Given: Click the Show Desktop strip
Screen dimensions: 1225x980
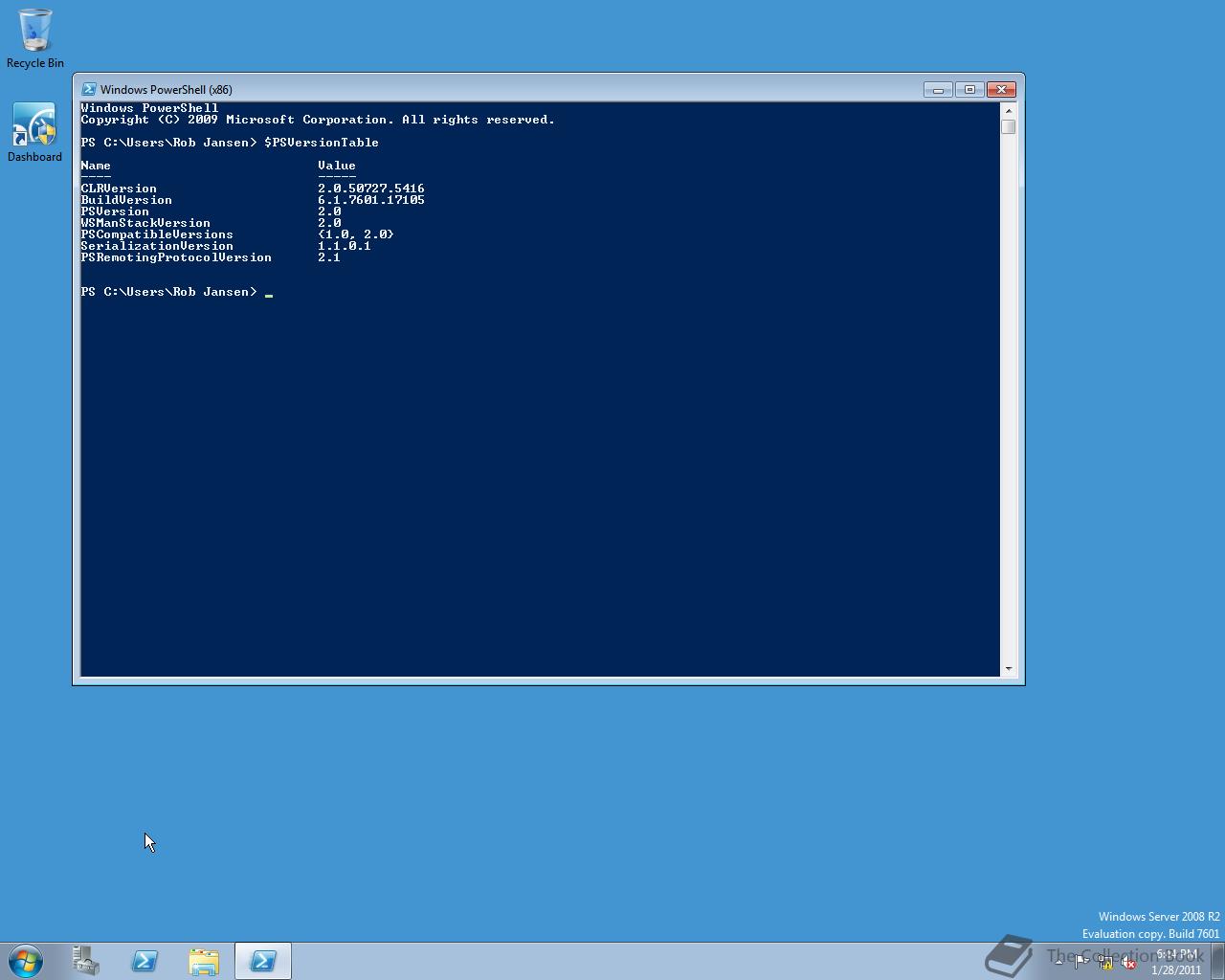Looking at the screenshot, I should [x=1217, y=961].
